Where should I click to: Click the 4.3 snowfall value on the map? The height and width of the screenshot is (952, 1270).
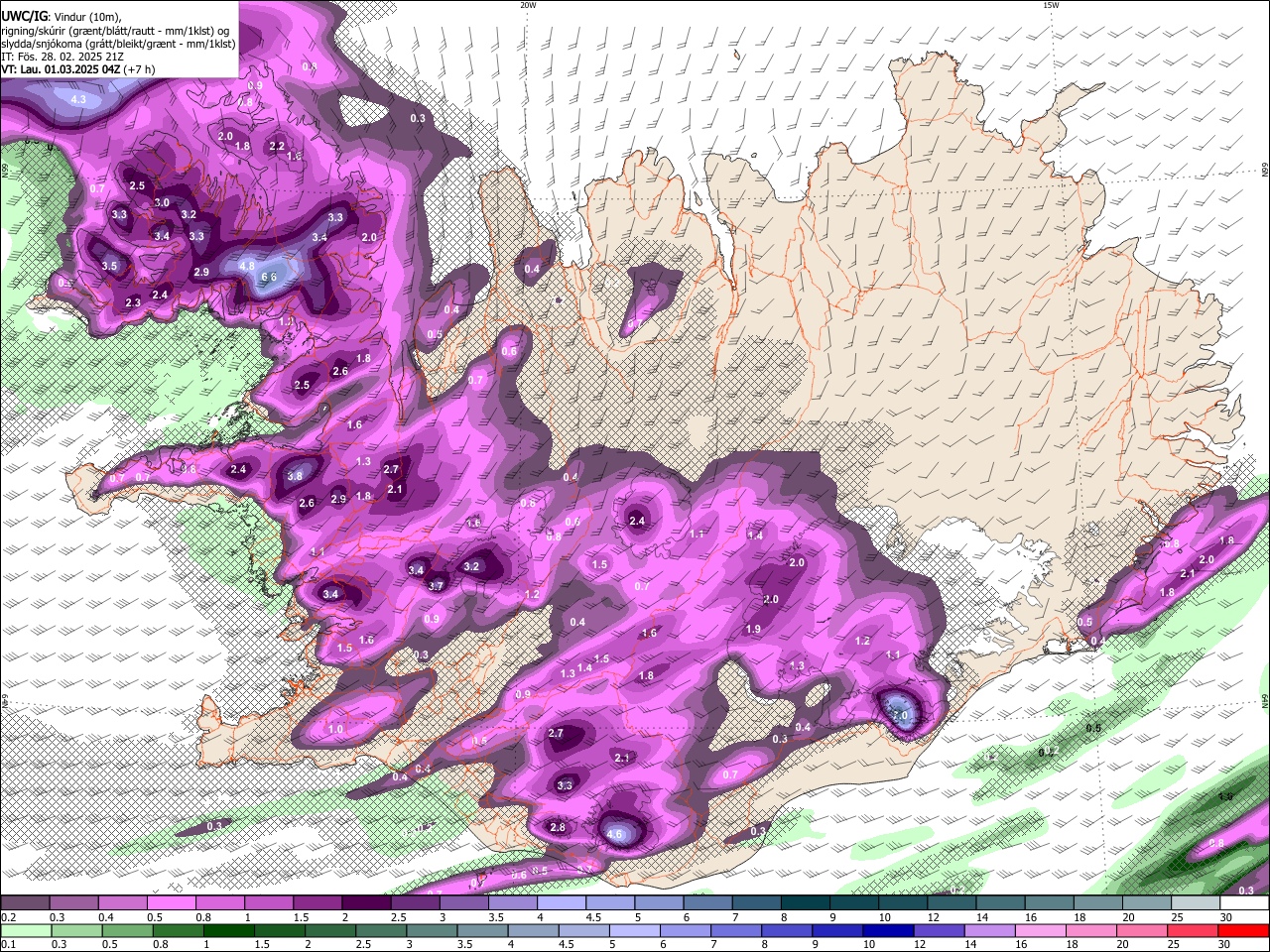78,100
